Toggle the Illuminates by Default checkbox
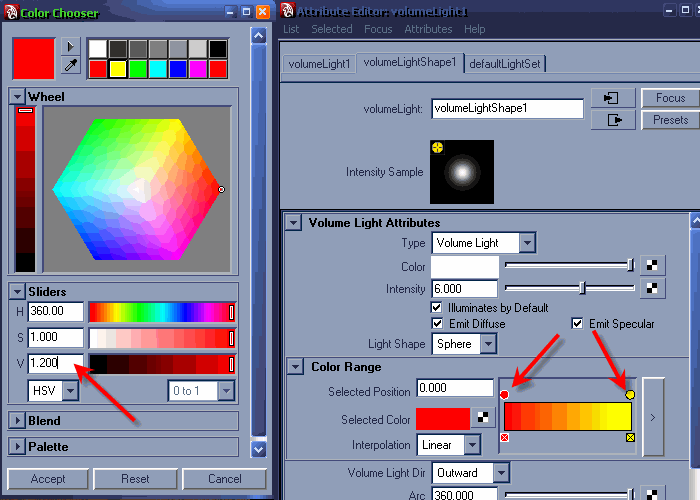Screen dimensions: 700x500 tap(437, 307)
